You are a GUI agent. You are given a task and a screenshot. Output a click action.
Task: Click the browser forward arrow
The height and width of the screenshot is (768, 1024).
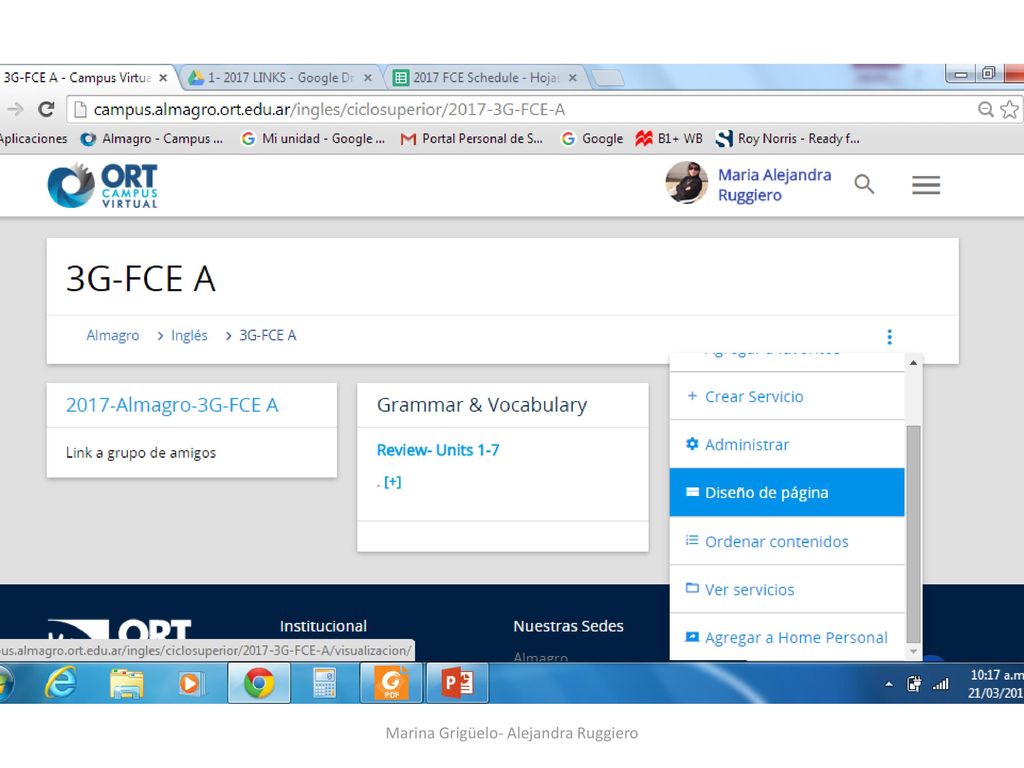click(x=14, y=109)
